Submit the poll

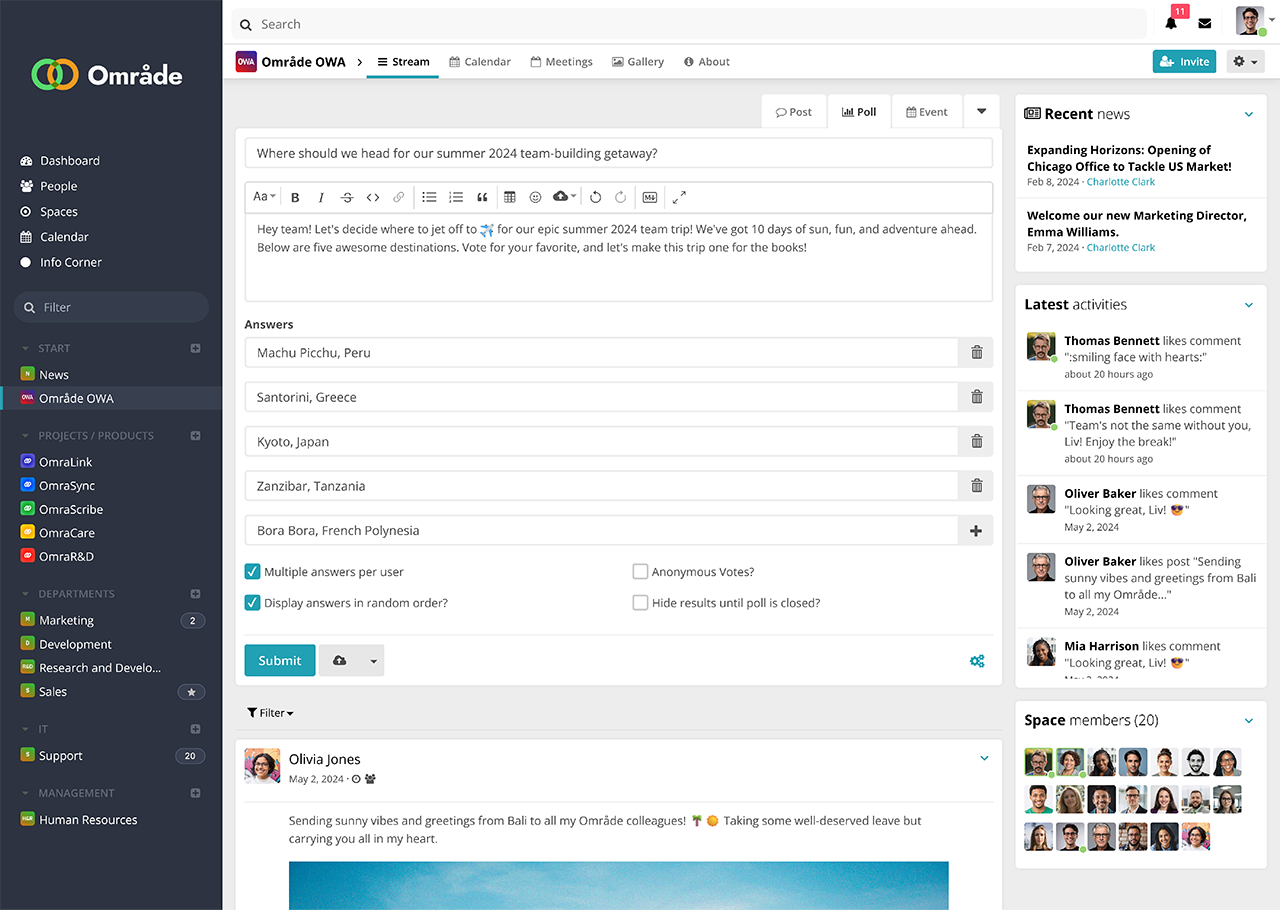click(280, 660)
